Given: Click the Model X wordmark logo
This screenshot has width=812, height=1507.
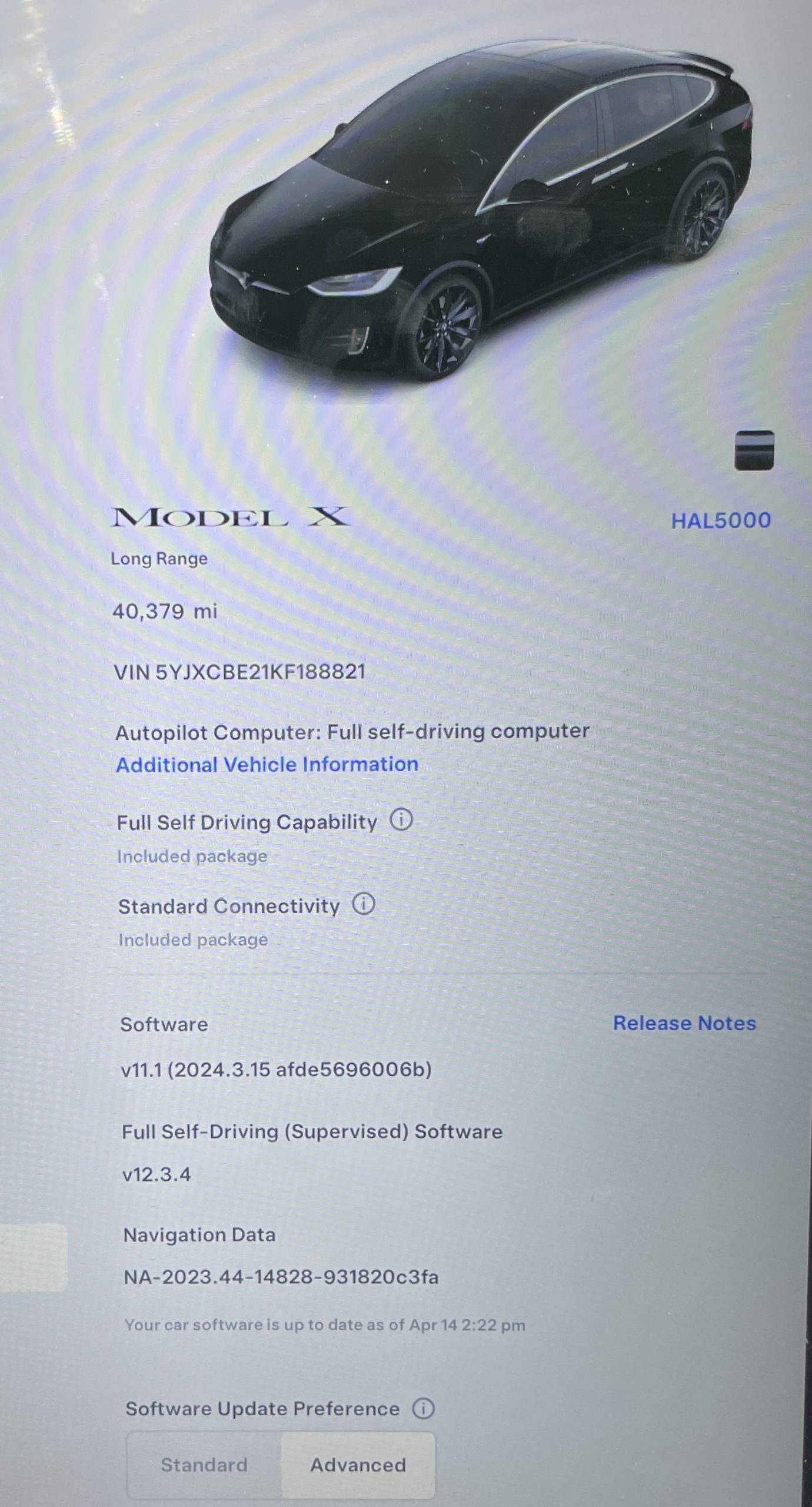Looking at the screenshot, I should 229,518.
